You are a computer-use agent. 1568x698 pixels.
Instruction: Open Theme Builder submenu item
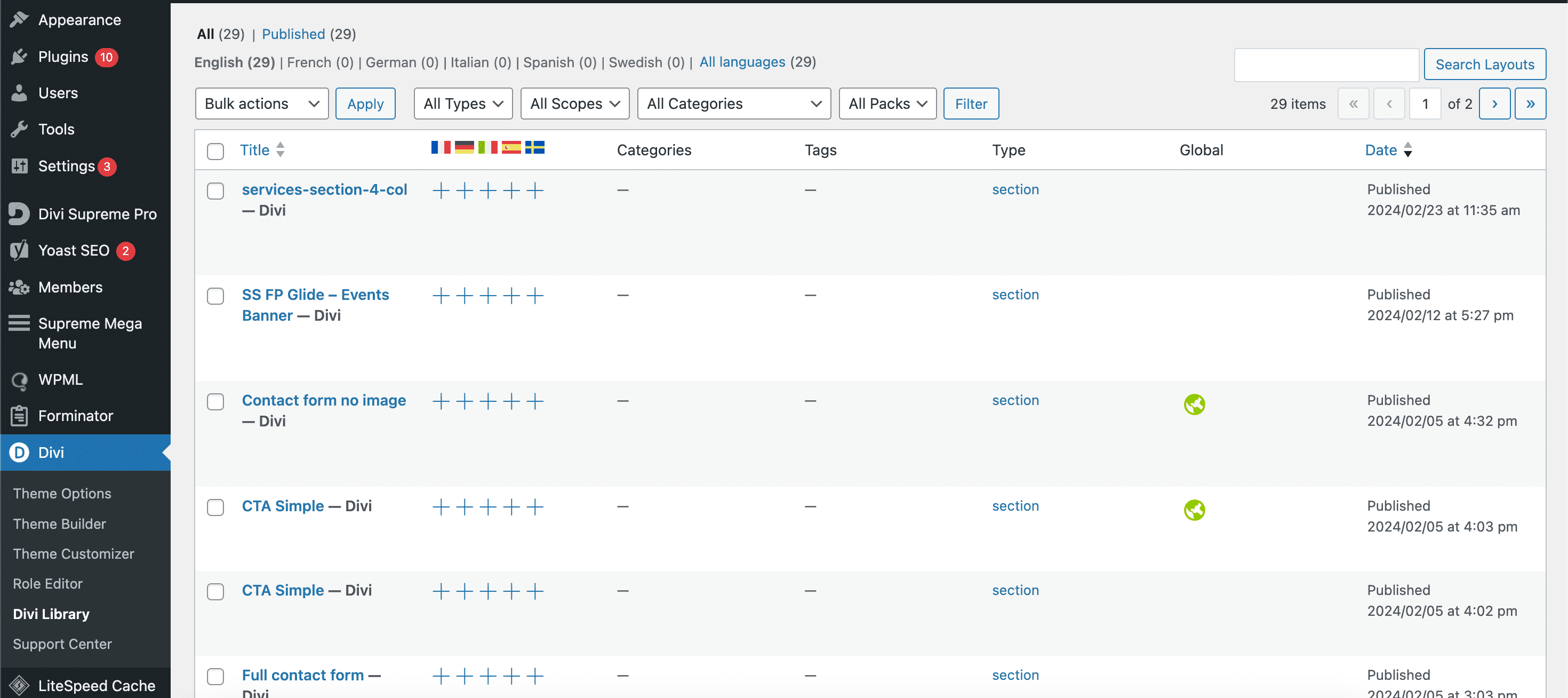coord(60,524)
